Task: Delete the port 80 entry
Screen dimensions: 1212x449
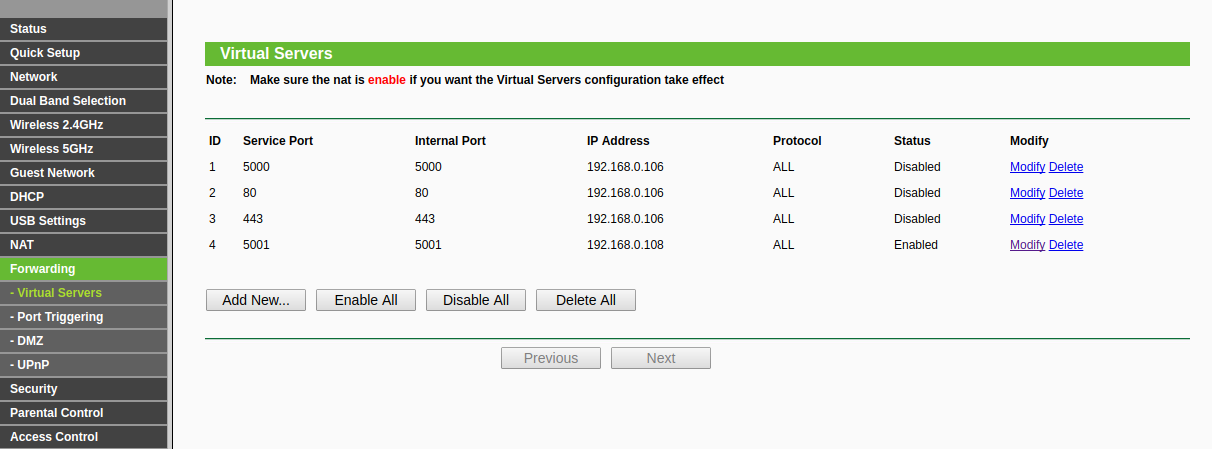Action: point(1066,193)
